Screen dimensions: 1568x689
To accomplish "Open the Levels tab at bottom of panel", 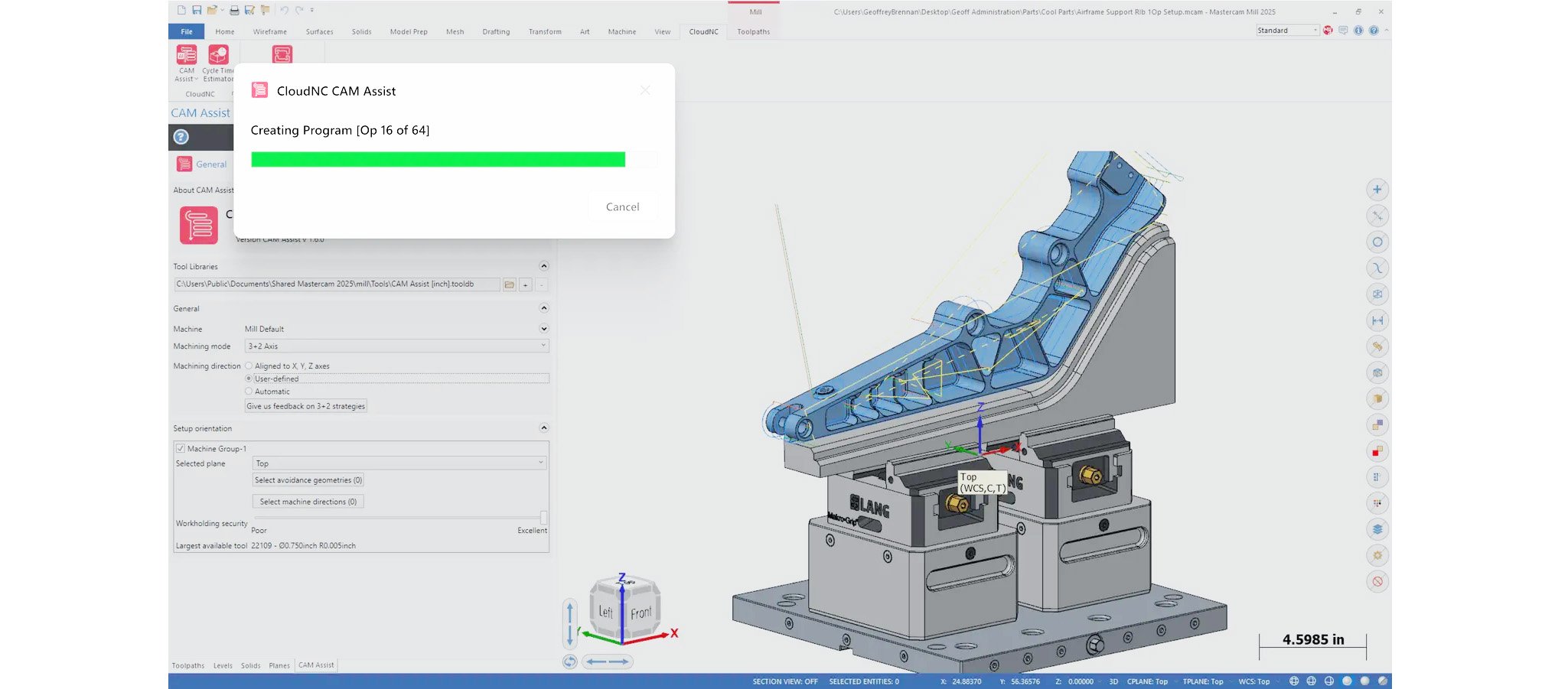I will [x=223, y=666].
